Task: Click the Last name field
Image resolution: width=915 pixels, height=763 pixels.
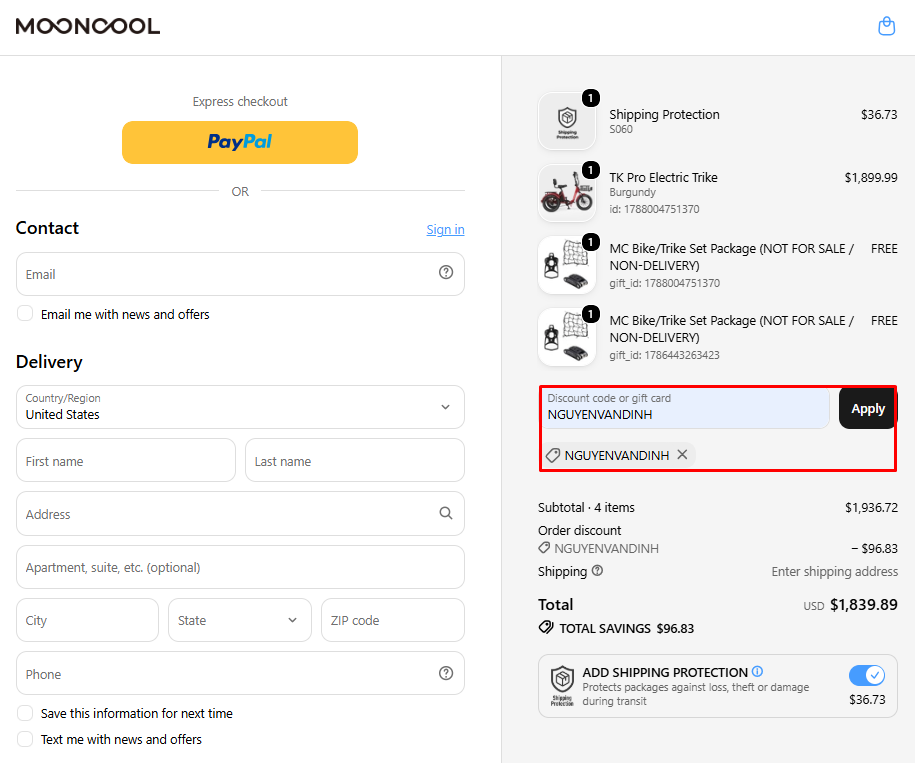Action: (x=355, y=461)
